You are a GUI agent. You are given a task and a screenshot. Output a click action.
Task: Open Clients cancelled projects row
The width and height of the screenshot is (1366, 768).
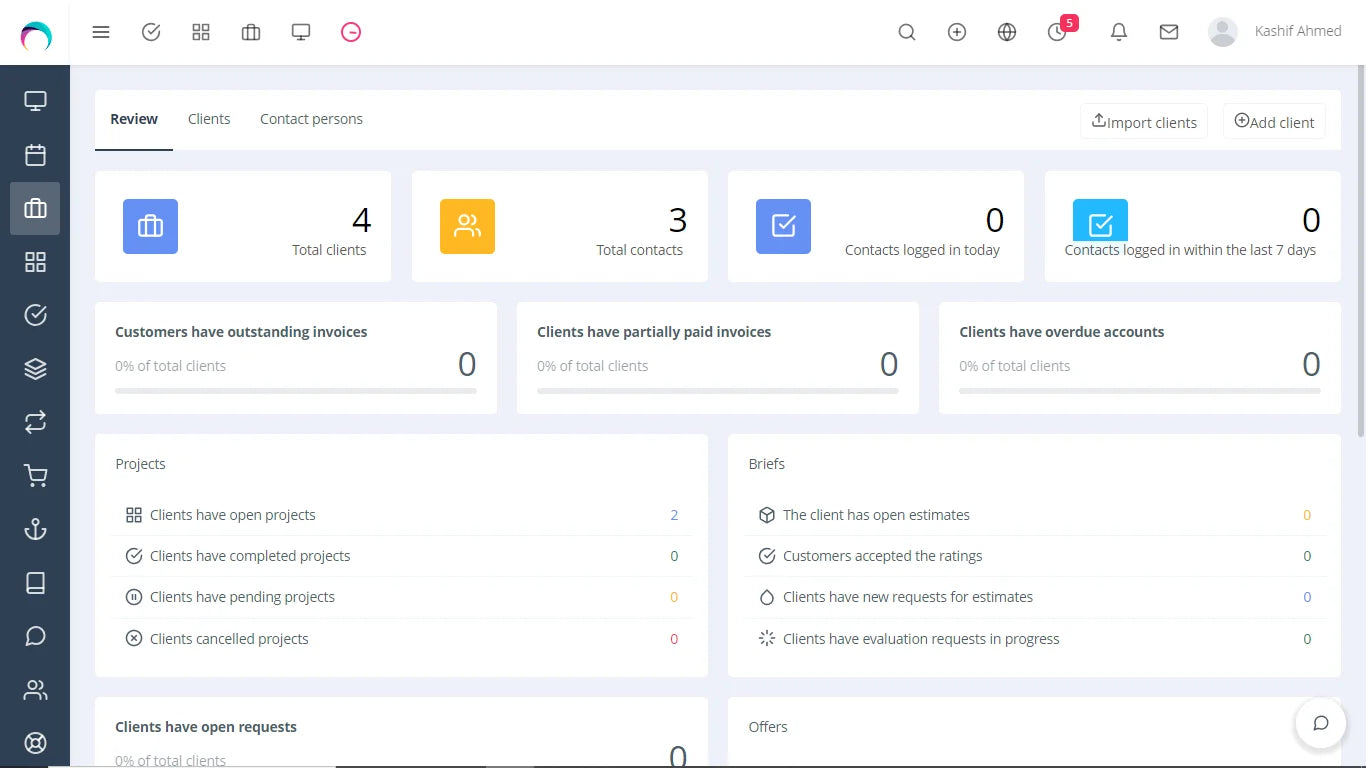click(x=401, y=639)
